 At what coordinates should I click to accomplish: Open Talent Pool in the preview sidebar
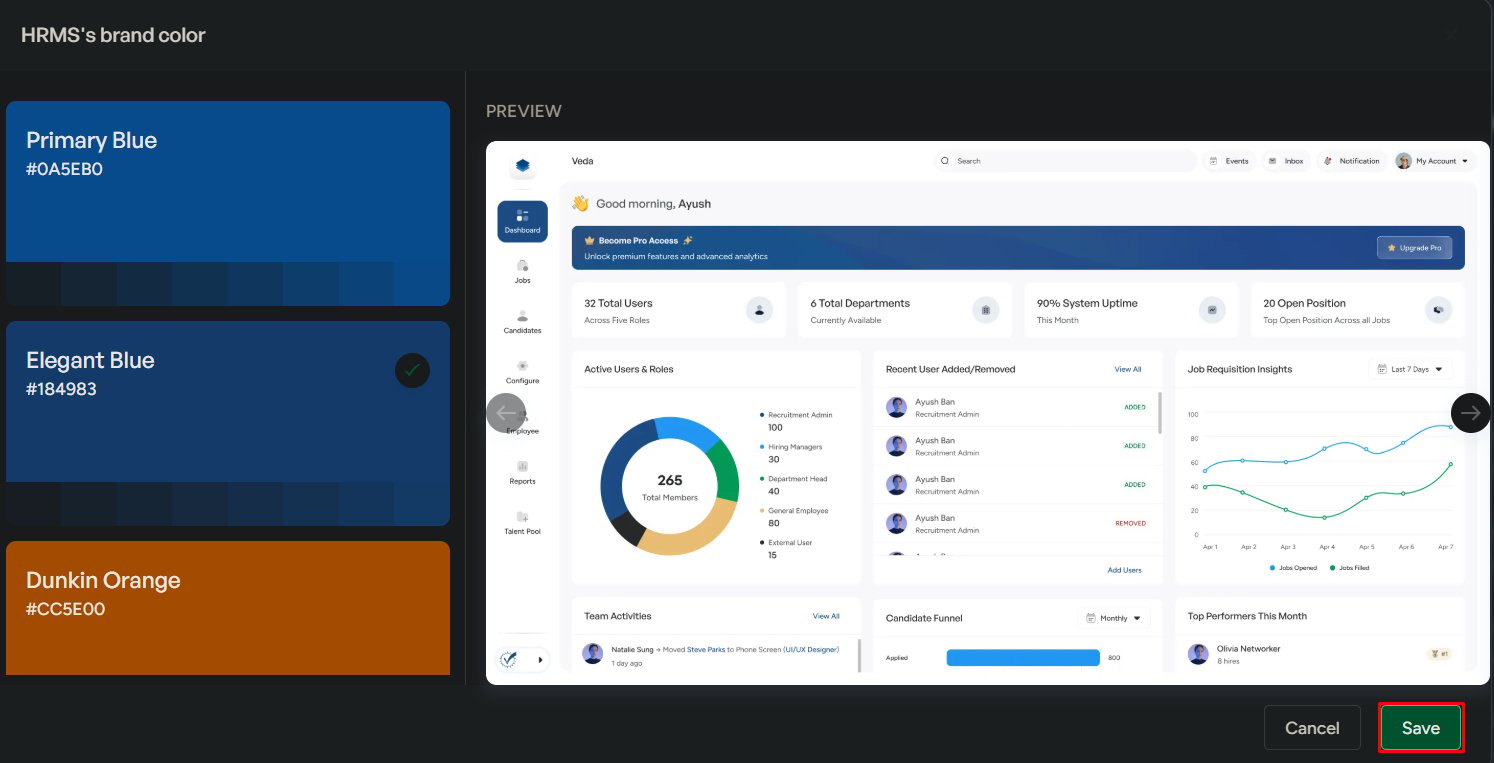point(522,523)
